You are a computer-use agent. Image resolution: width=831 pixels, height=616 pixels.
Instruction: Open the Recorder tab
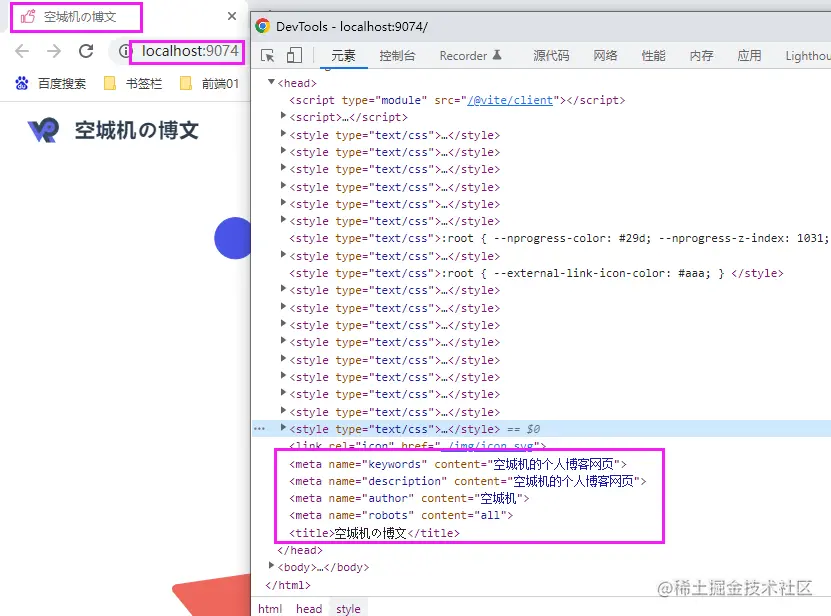pos(470,56)
